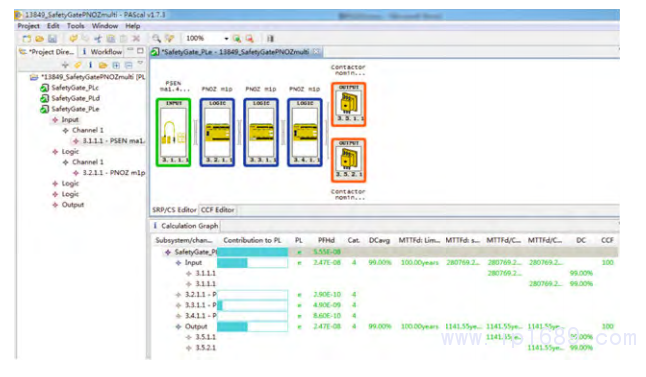Select the third PNOZ LOGIC block 3.4.1.1
646x377 pixels.
pos(305,132)
